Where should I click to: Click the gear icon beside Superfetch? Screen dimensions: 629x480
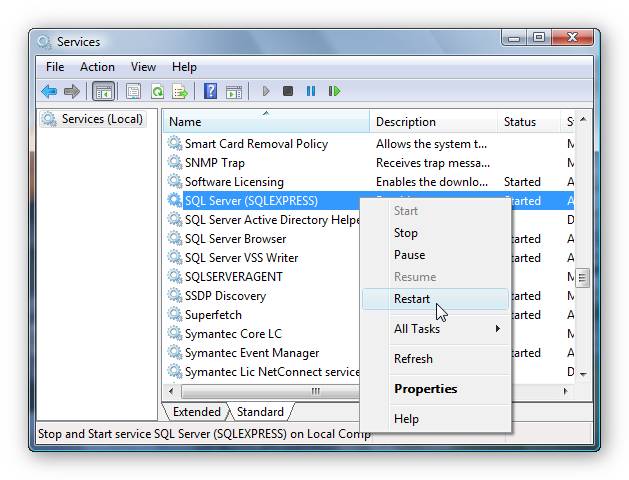(x=174, y=314)
